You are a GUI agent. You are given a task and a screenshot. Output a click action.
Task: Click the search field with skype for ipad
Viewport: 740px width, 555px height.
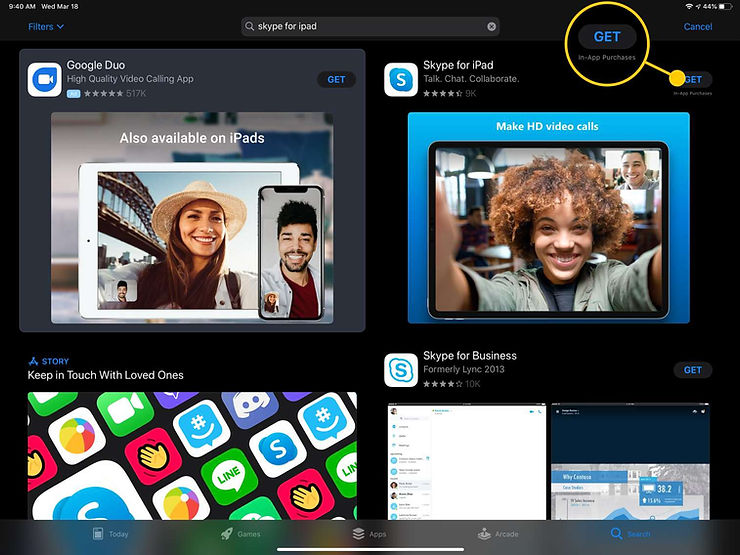[370, 26]
